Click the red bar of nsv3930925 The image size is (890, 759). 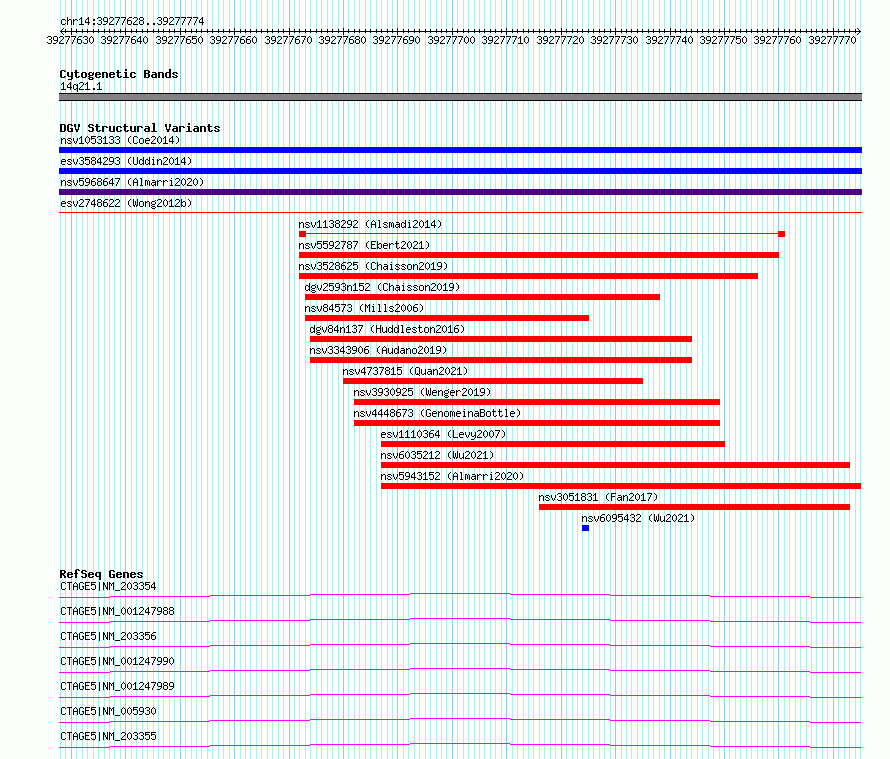pos(537,402)
